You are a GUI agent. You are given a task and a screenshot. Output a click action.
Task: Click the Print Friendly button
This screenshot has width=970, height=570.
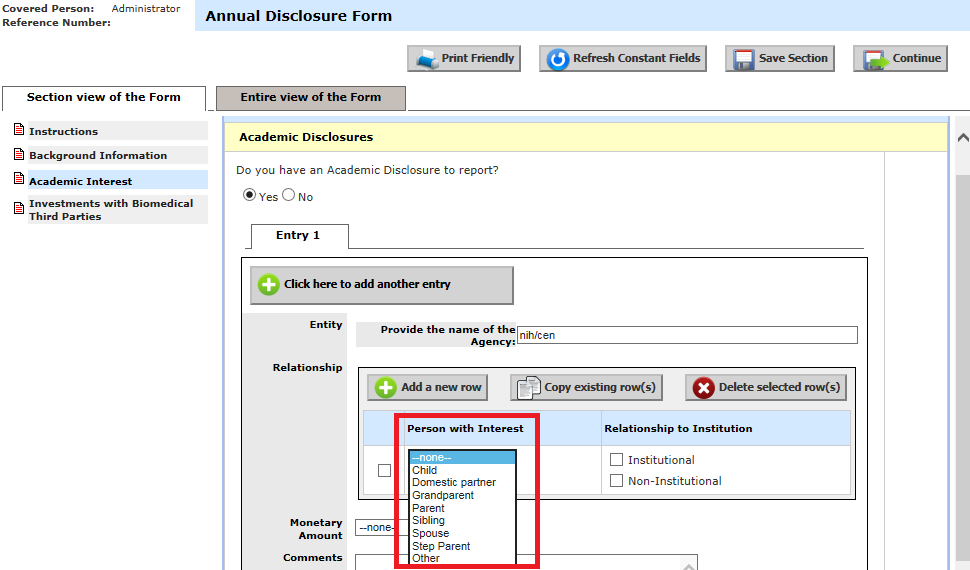464,58
